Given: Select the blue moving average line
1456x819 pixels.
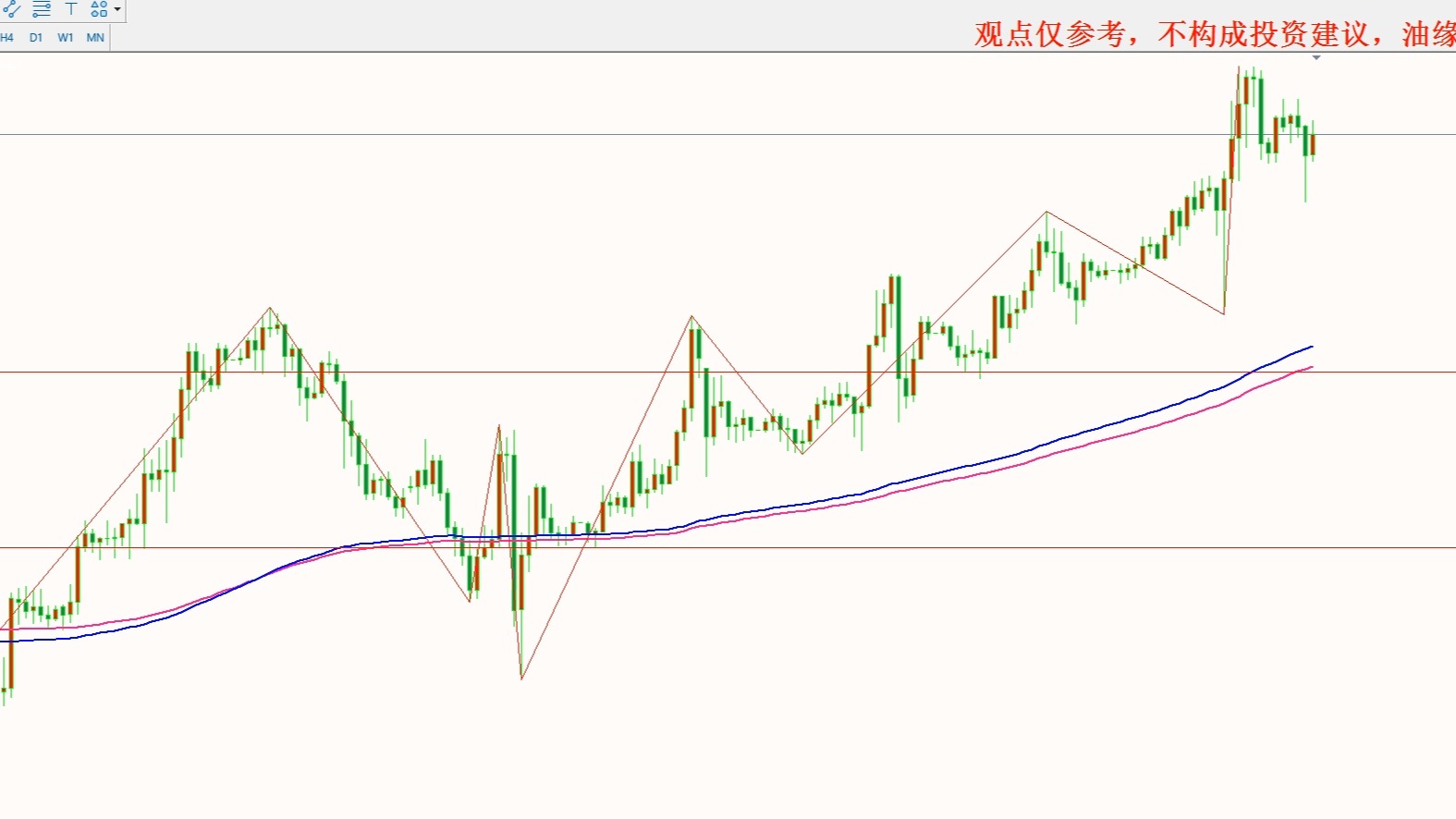Looking at the screenshot, I should [1017, 453].
